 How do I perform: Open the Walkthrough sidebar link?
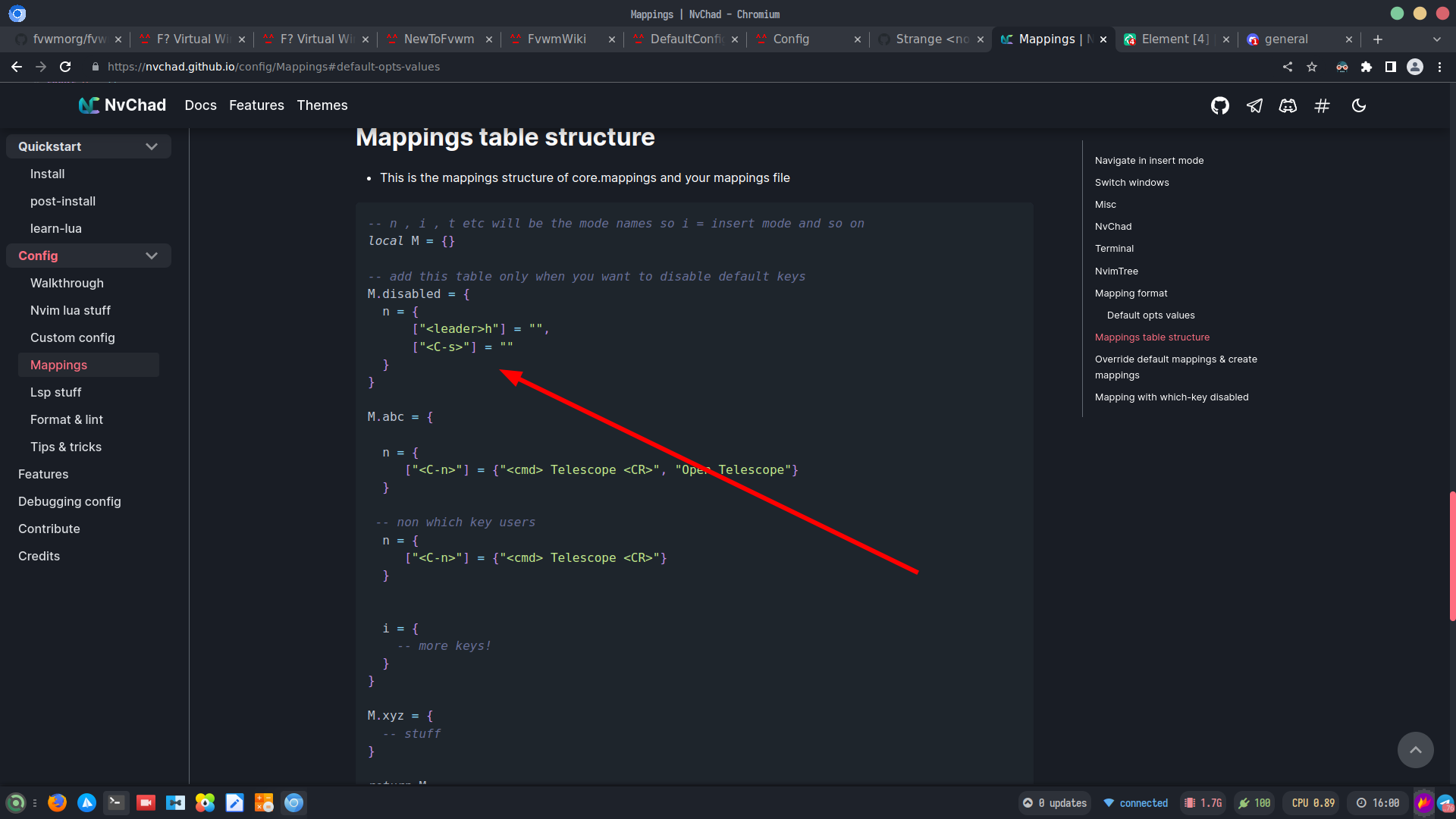click(x=67, y=283)
